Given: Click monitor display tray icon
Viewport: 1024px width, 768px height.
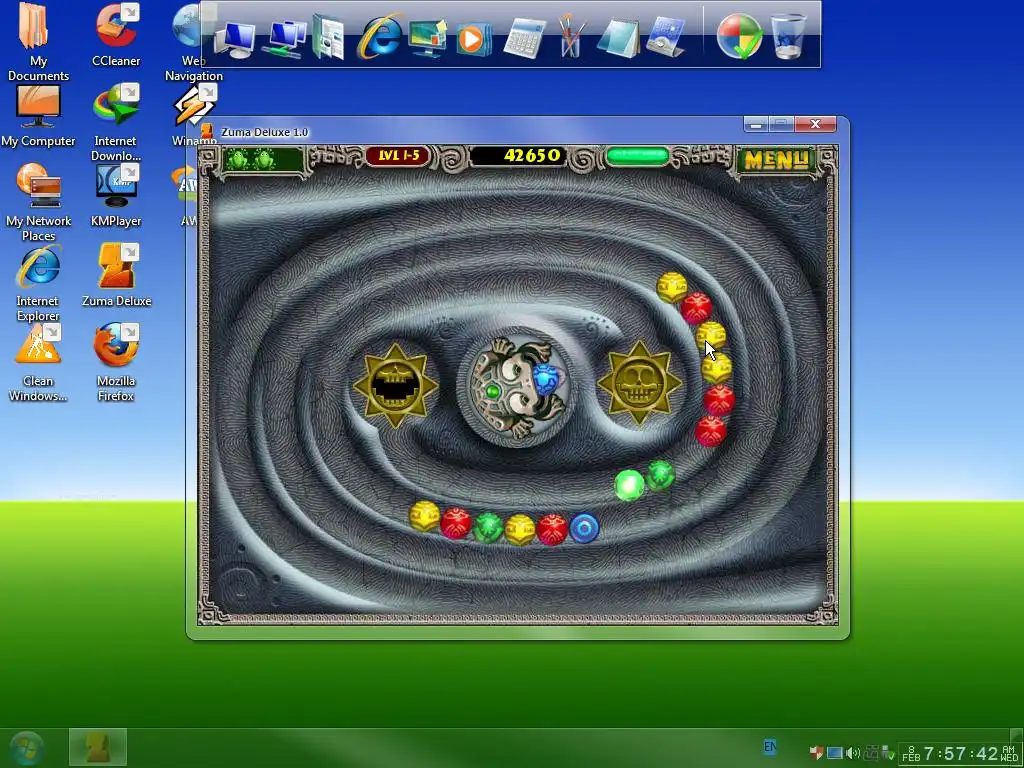Looking at the screenshot, I should coord(835,752).
